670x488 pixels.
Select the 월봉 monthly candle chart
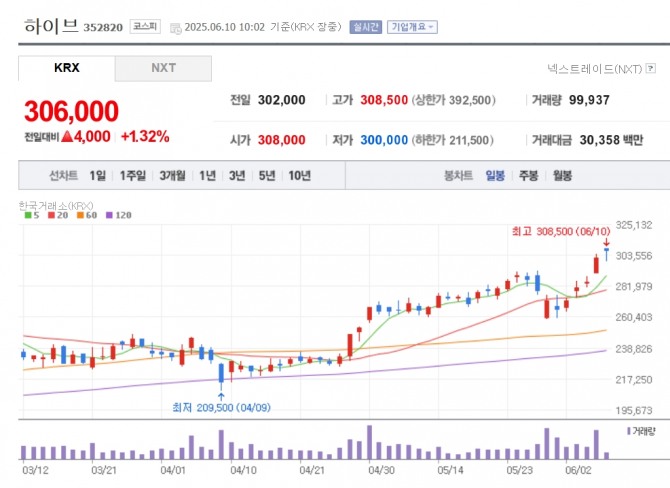562,175
